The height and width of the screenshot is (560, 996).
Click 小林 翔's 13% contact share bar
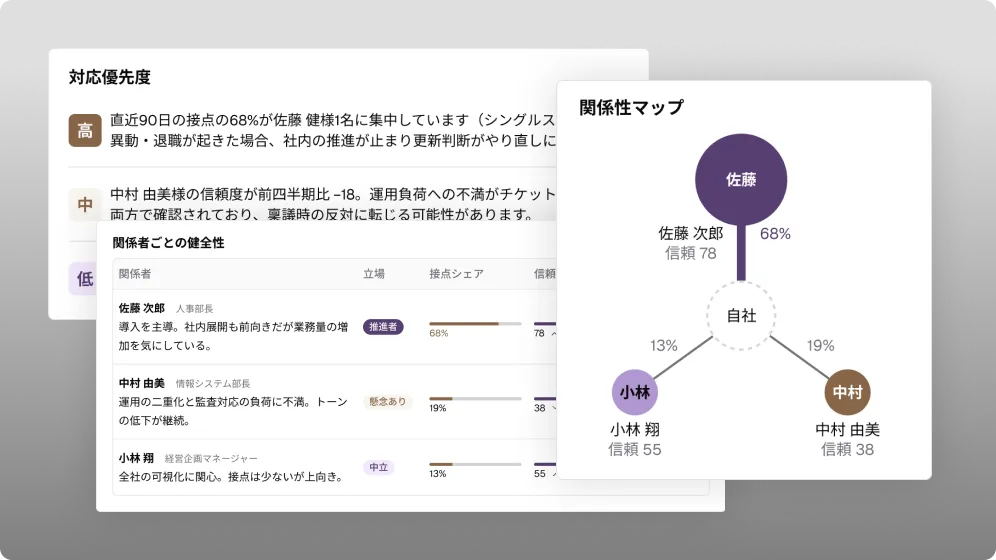475,465
